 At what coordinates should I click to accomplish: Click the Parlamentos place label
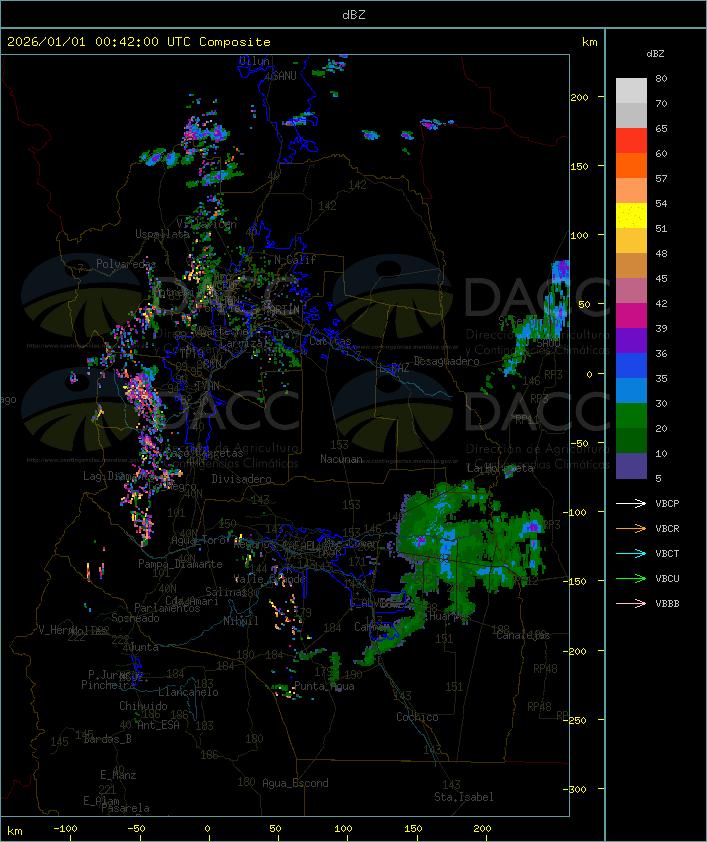coord(167,608)
